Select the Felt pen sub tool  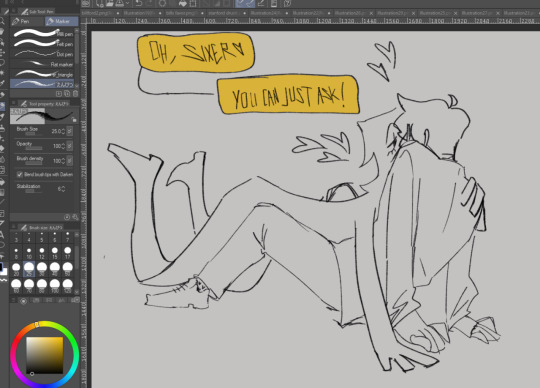tap(42, 44)
